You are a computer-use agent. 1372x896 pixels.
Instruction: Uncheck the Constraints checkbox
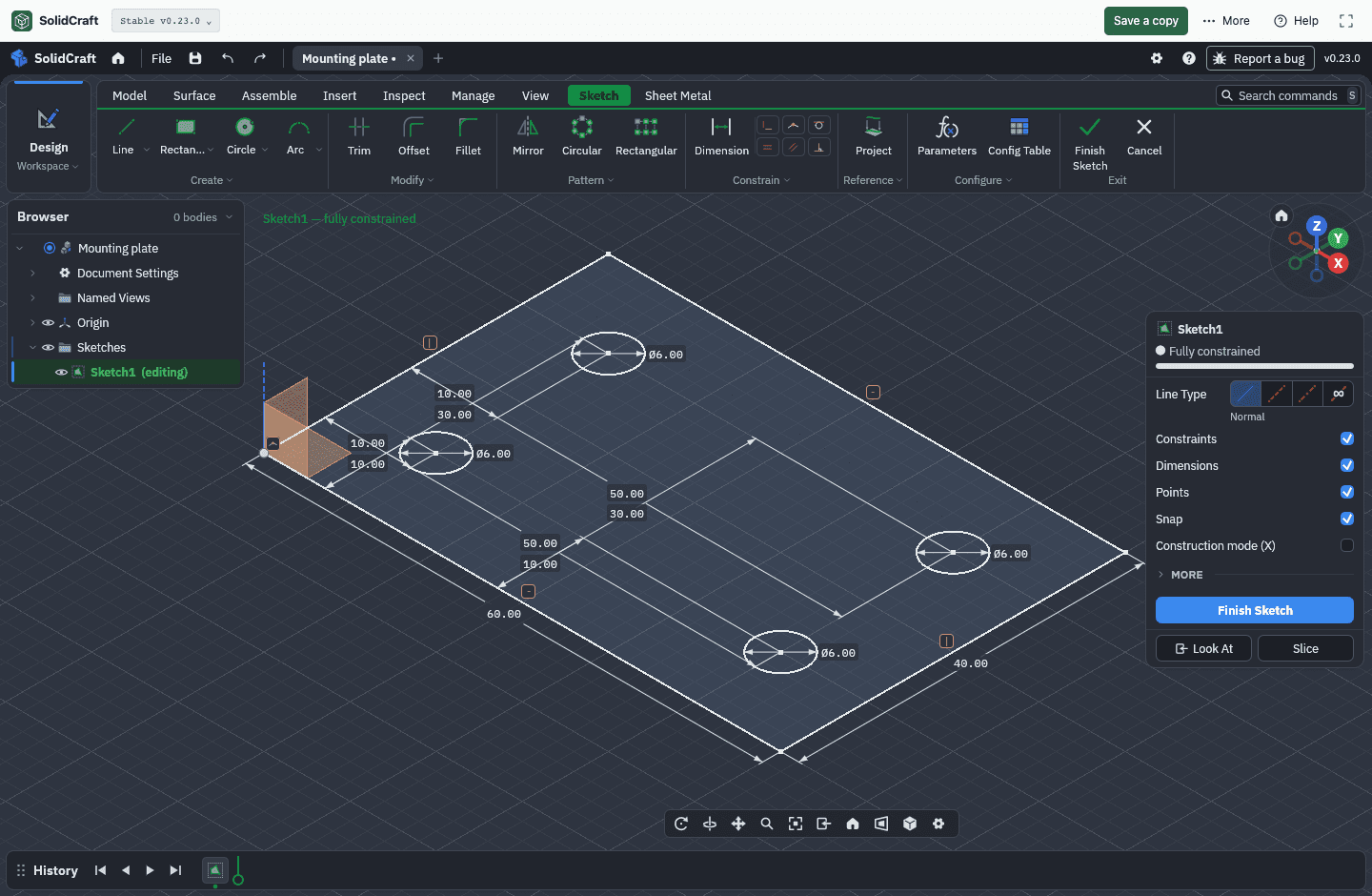[x=1347, y=438]
